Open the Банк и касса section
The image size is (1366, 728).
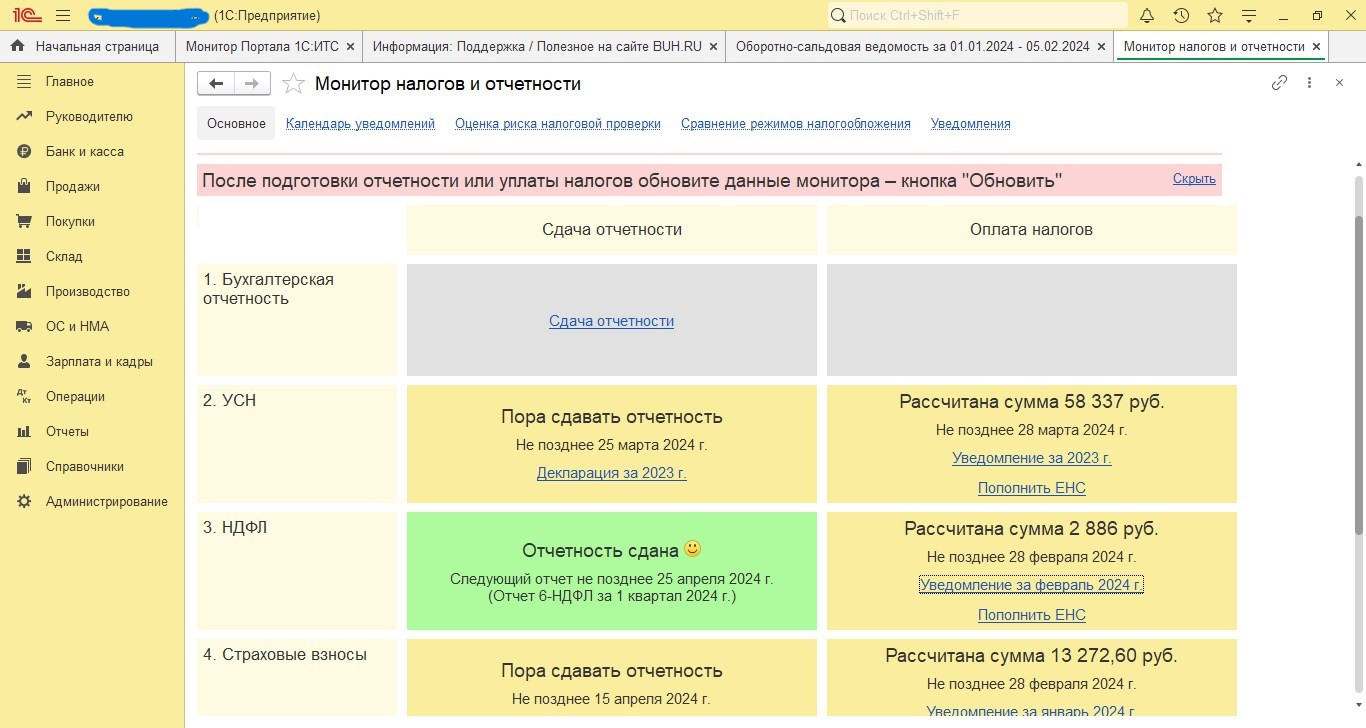84,152
